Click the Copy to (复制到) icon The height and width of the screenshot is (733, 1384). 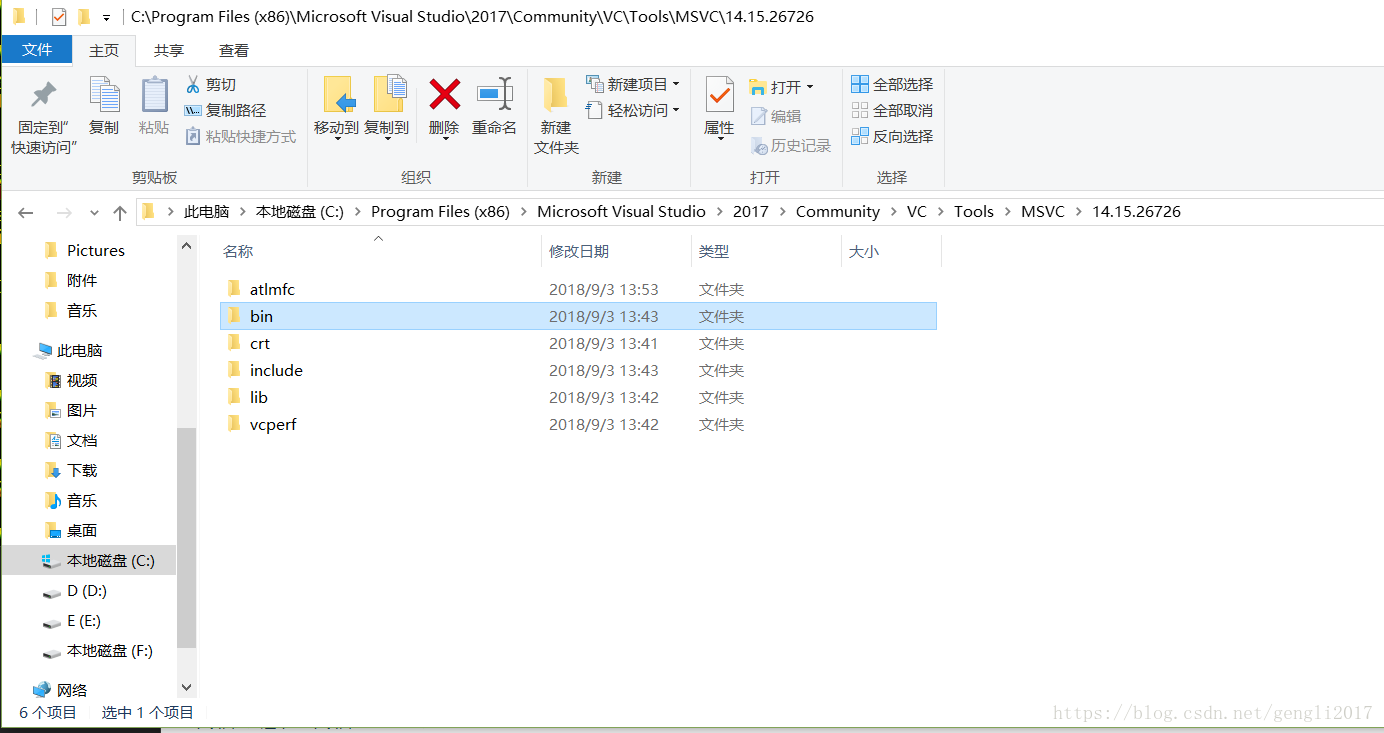(389, 93)
